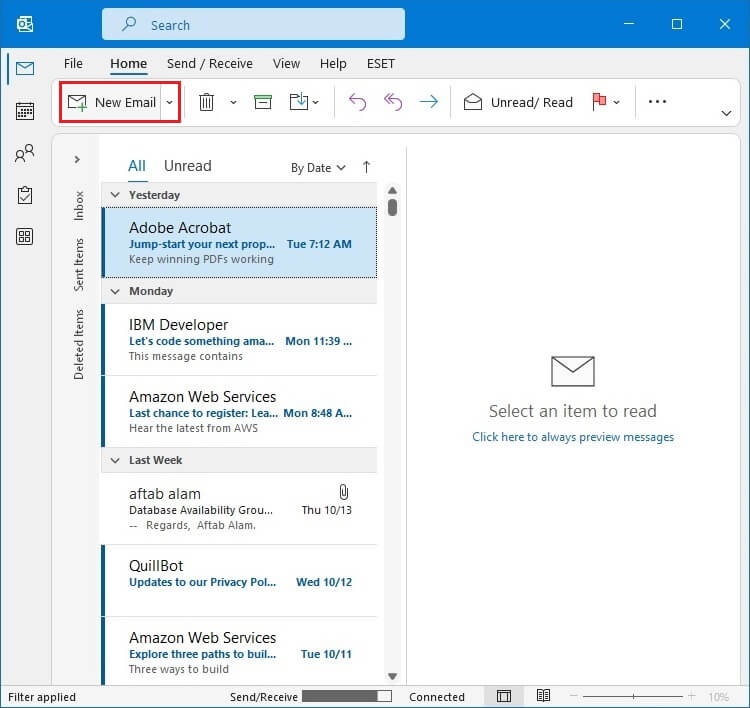
Task: Click the Send/Receive progress bar
Action: click(347, 696)
